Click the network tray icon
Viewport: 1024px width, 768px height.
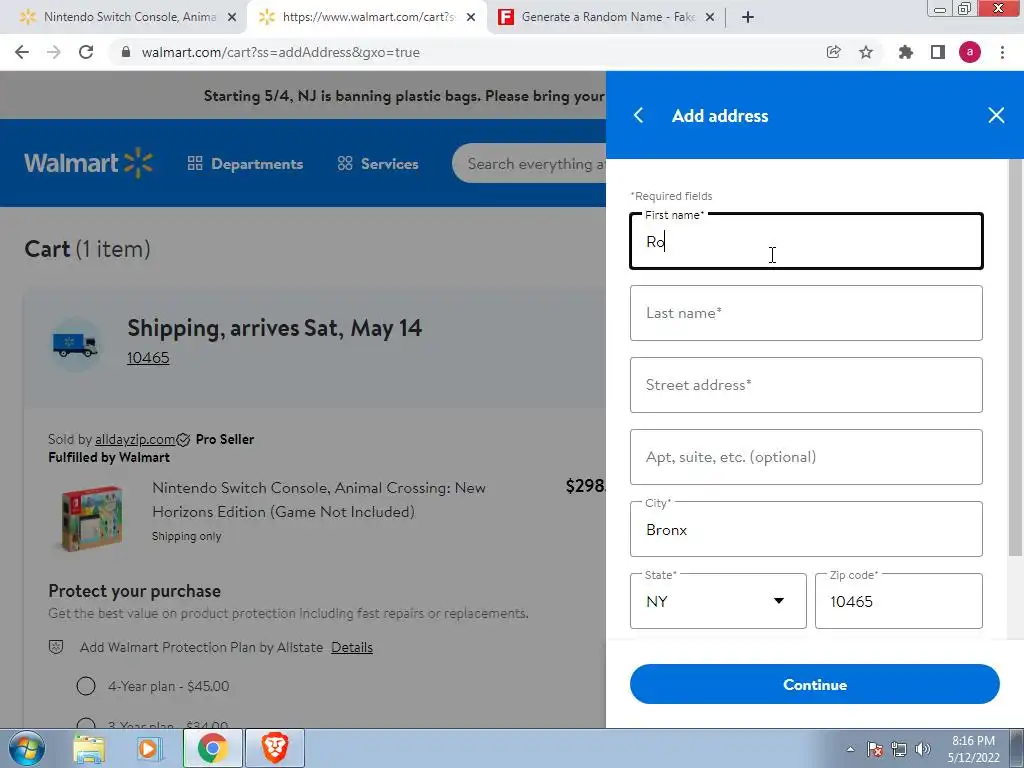tap(899, 749)
